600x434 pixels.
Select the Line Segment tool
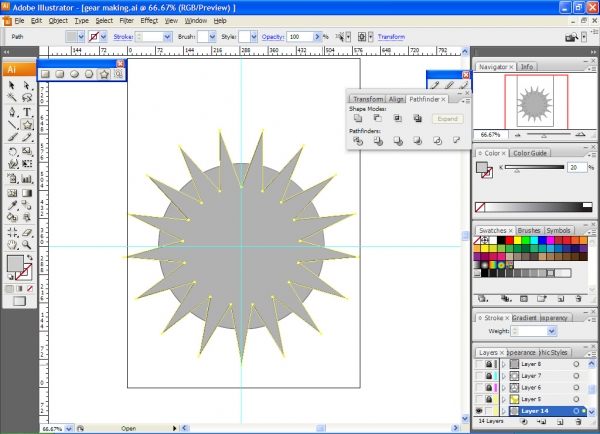coord(12,125)
